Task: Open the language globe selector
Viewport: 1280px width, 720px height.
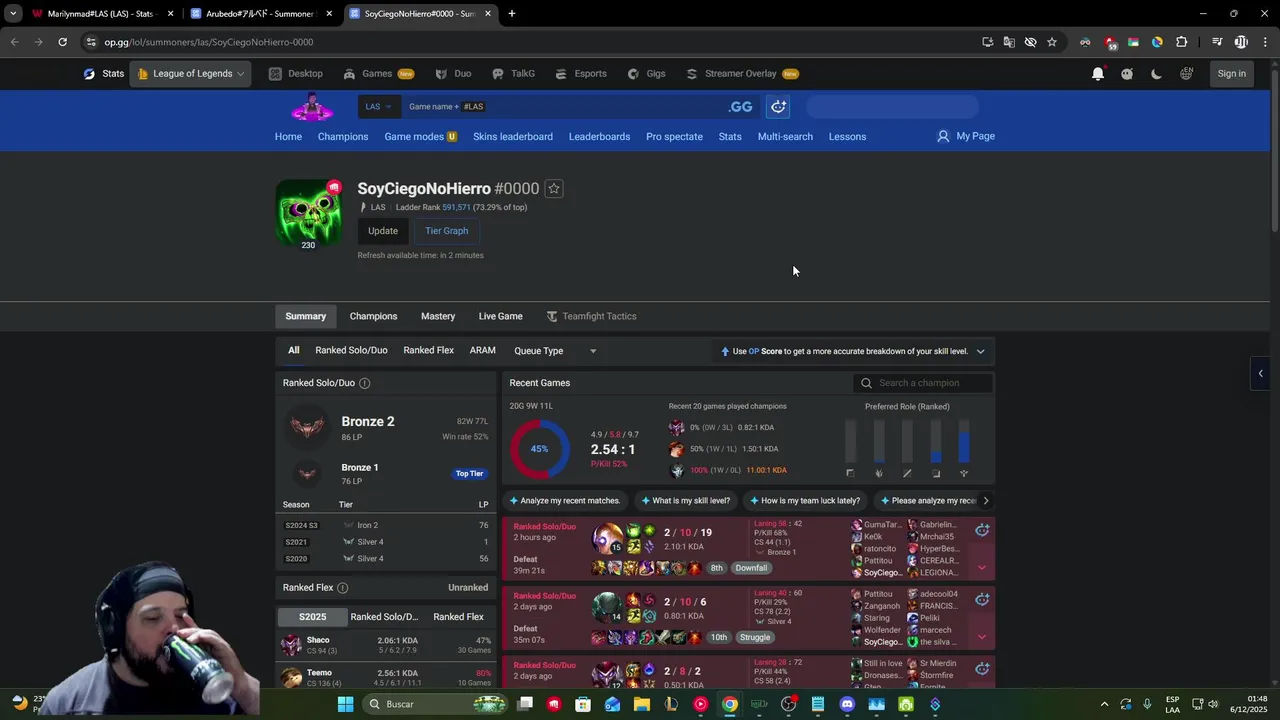Action: [1186, 73]
